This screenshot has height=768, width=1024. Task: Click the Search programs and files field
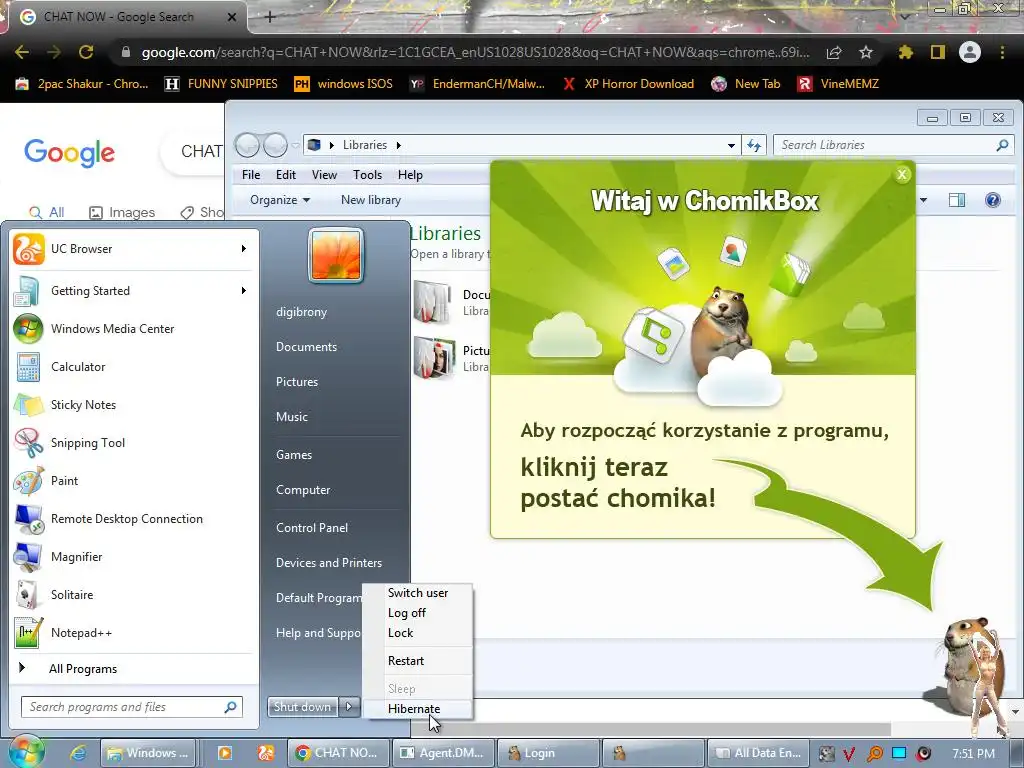click(x=132, y=707)
